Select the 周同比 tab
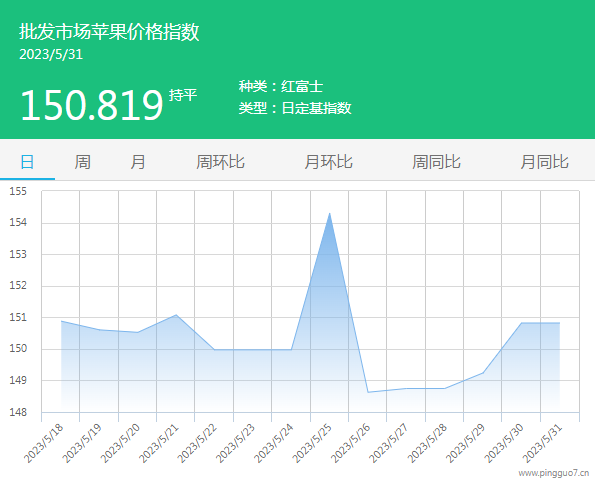595x483 pixels. tap(436, 162)
